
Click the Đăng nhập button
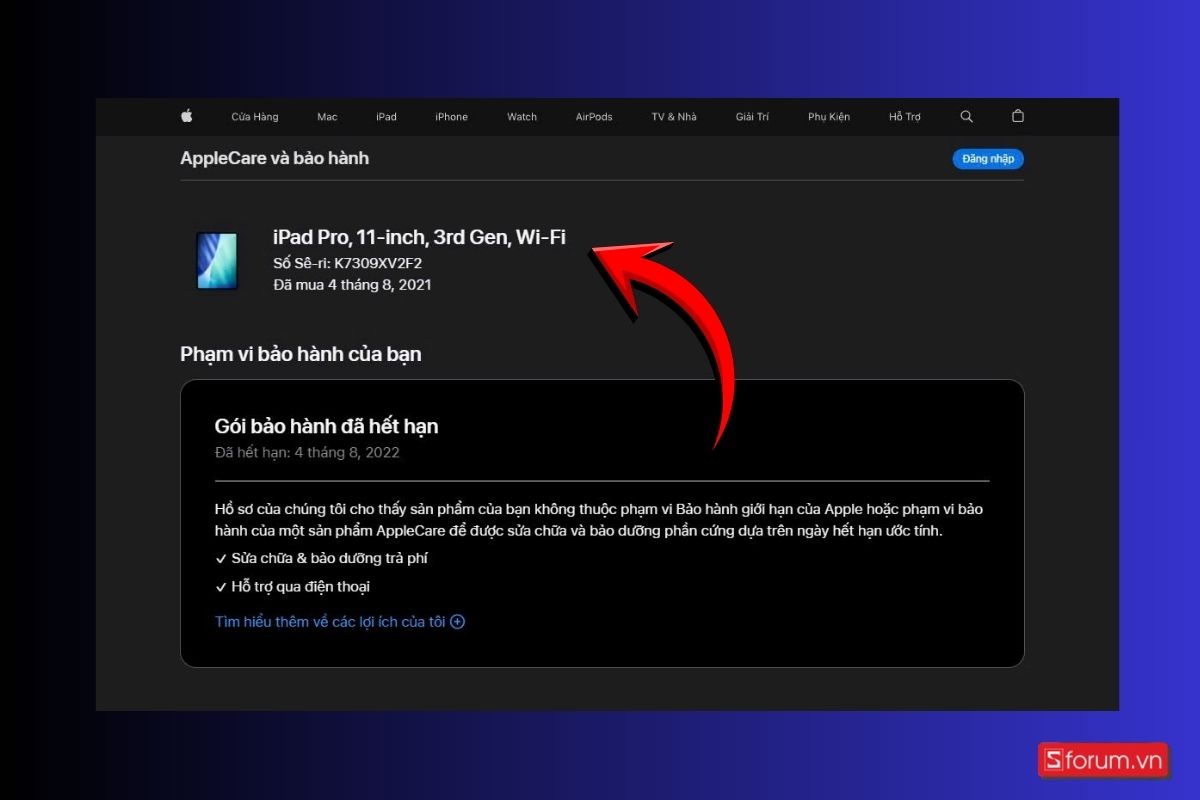tap(987, 158)
